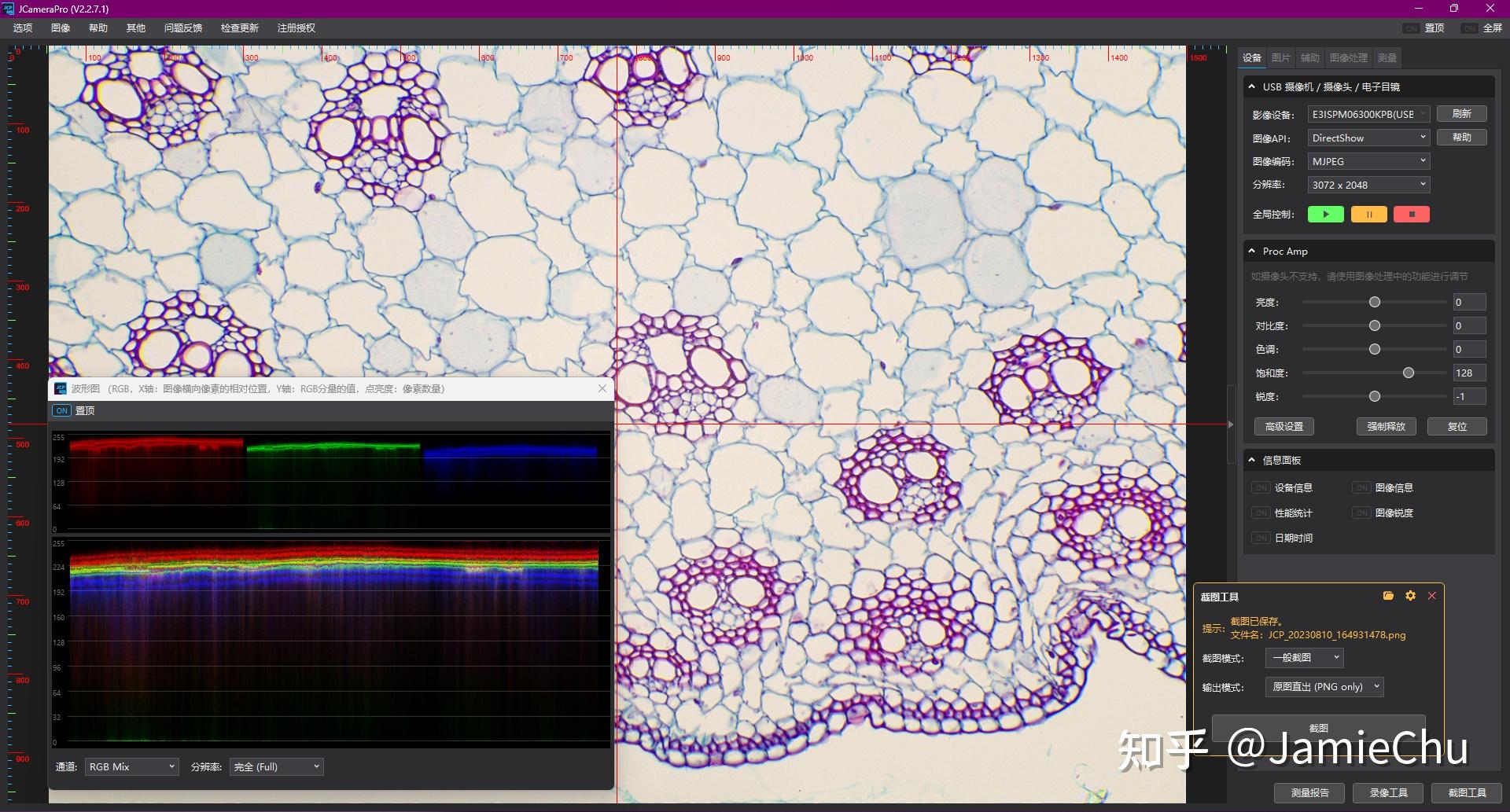Enable the 日期时间 toggle

pyautogui.click(x=1261, y=538)
